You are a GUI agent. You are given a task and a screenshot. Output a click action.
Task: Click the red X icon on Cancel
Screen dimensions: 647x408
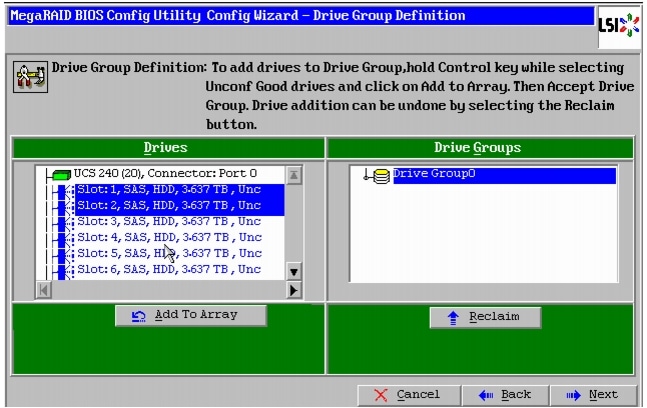click(380, 395)
